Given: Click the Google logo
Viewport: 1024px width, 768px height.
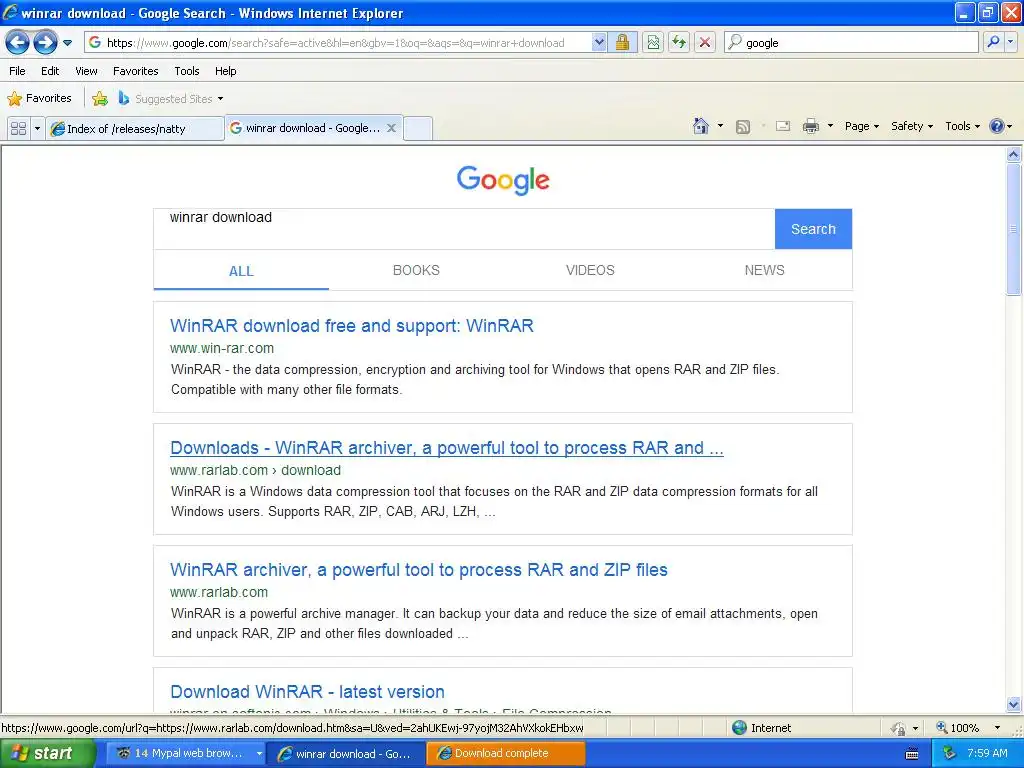Looking at the screenshot, I should (x=503, y=180).
